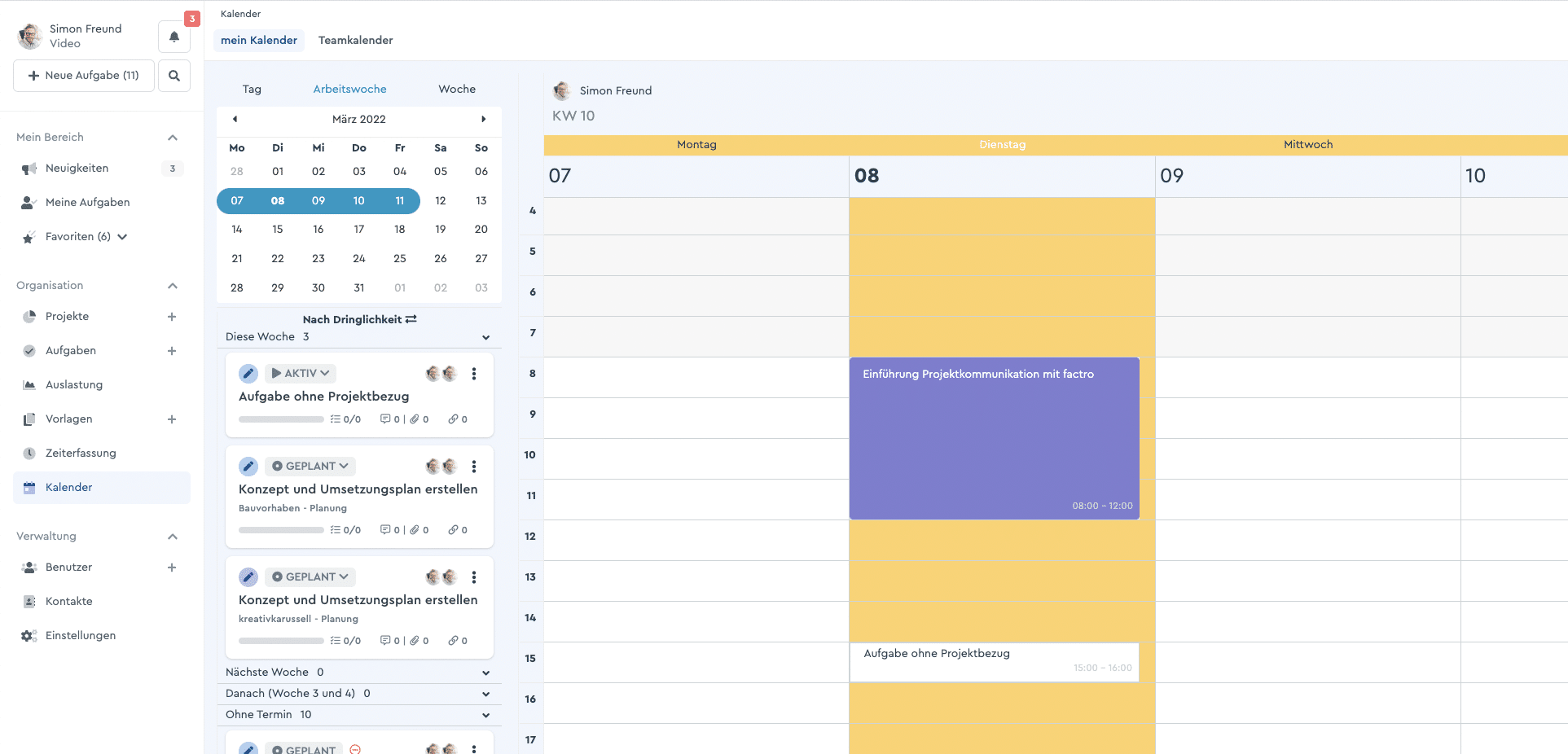Click Simon Freund profile avatar in sidebar
The image size is (1568, 754).
[30, 36]
